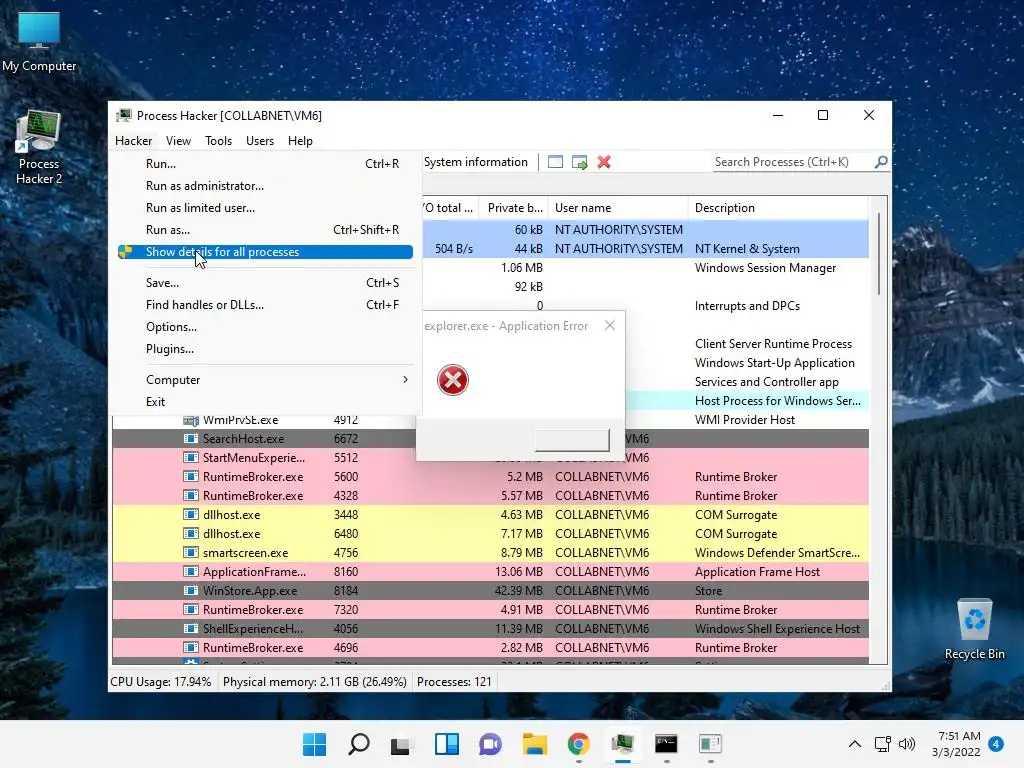Expand the Computer submenu
Screen dimensions: 1024x768
point(265,379)
